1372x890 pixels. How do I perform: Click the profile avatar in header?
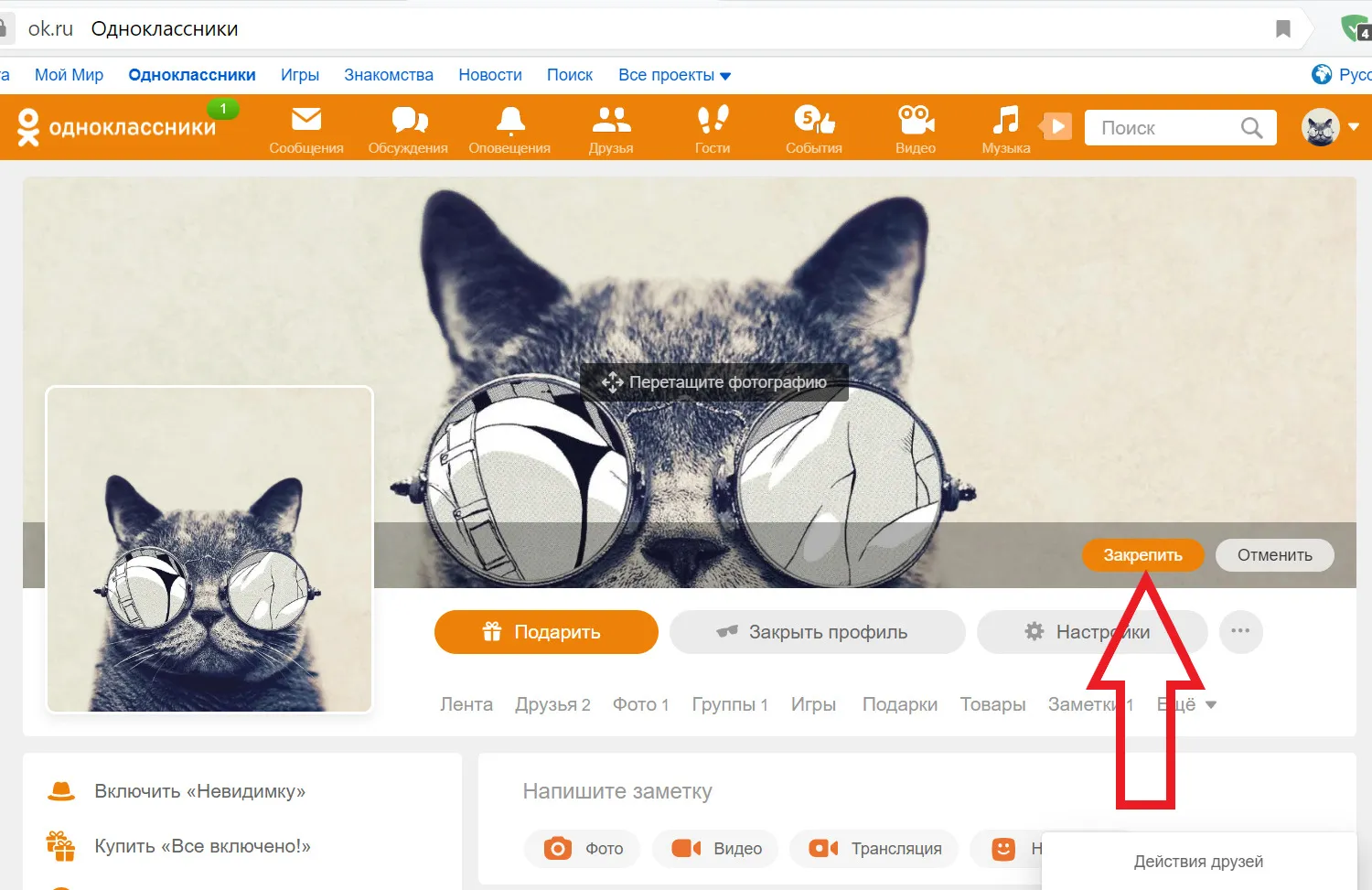tap(1321, 127)
